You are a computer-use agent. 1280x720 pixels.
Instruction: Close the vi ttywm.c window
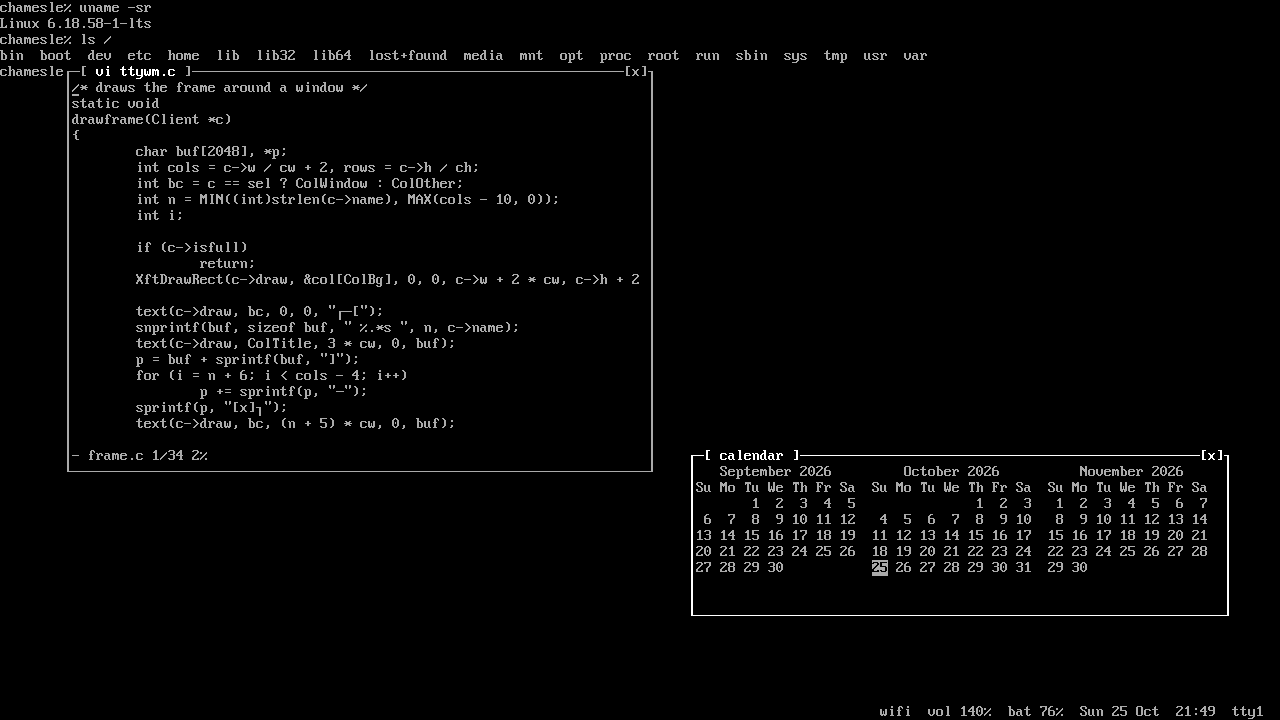pyautogui.click(x=636, y=72)
